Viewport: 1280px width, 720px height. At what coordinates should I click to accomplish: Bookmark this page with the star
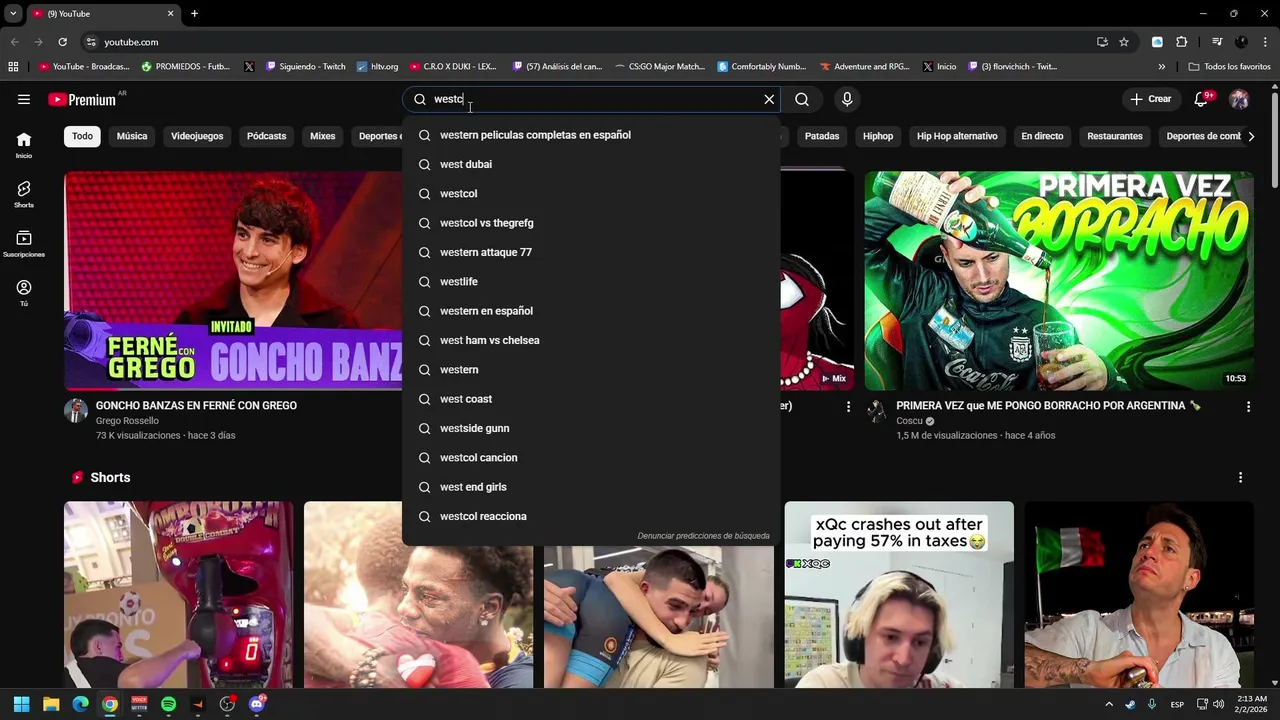pyautogui.click(x=1124, y=42)
